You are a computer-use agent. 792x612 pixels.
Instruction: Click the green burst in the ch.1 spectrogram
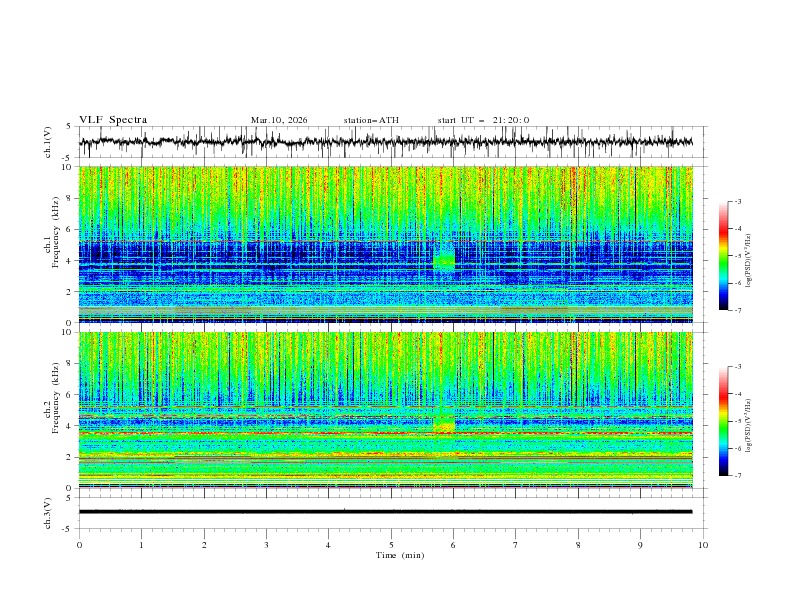coord(444,259)
